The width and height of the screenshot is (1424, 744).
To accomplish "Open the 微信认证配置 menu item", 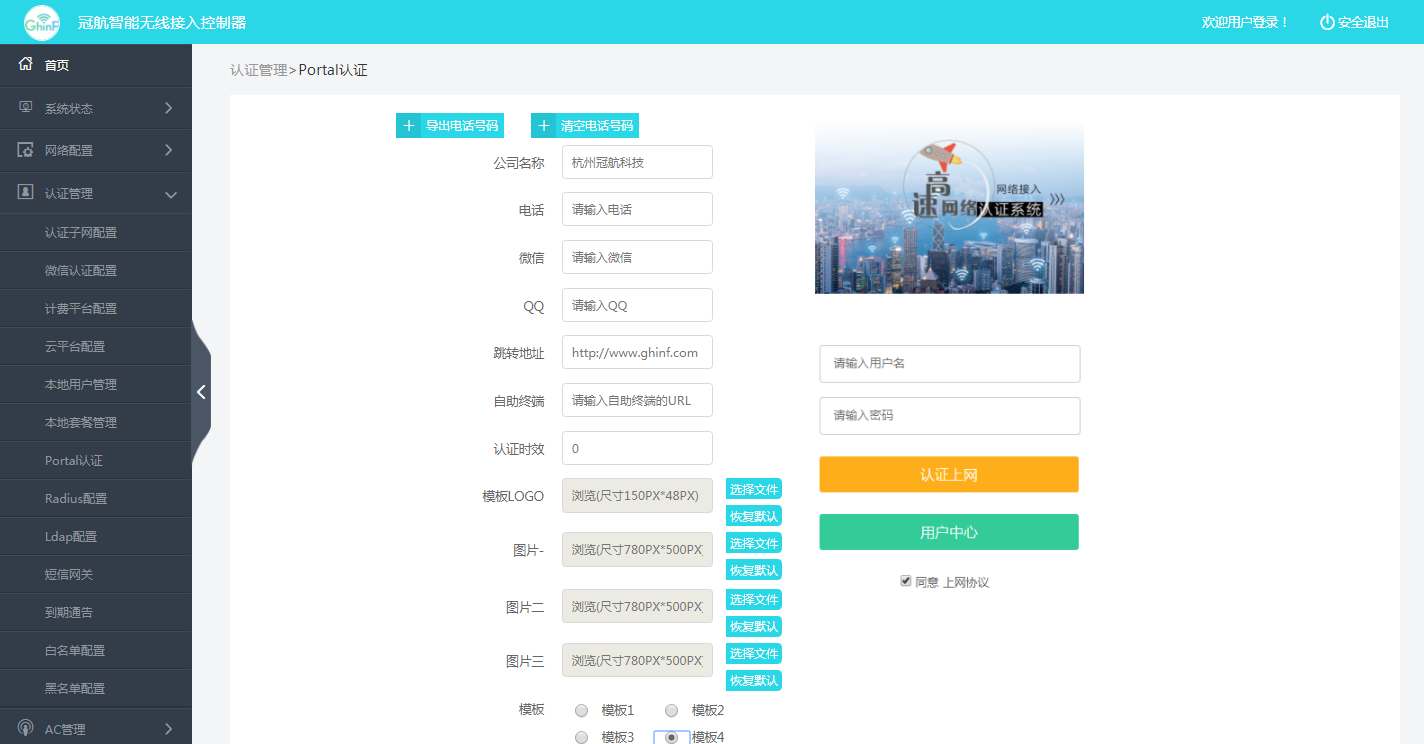I will pyautogui.click(x=81, y=271).
